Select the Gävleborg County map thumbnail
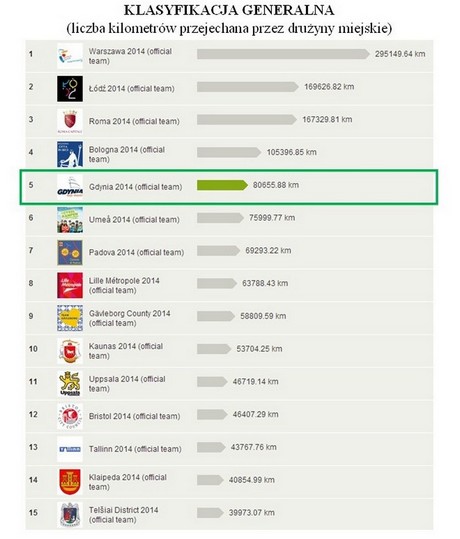 click(70, 318)
